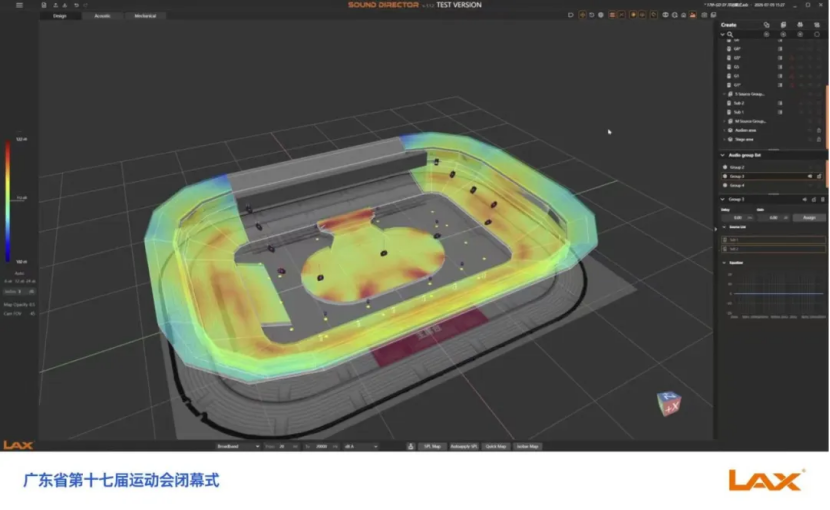Click the To frequency field

click(323, 446)
